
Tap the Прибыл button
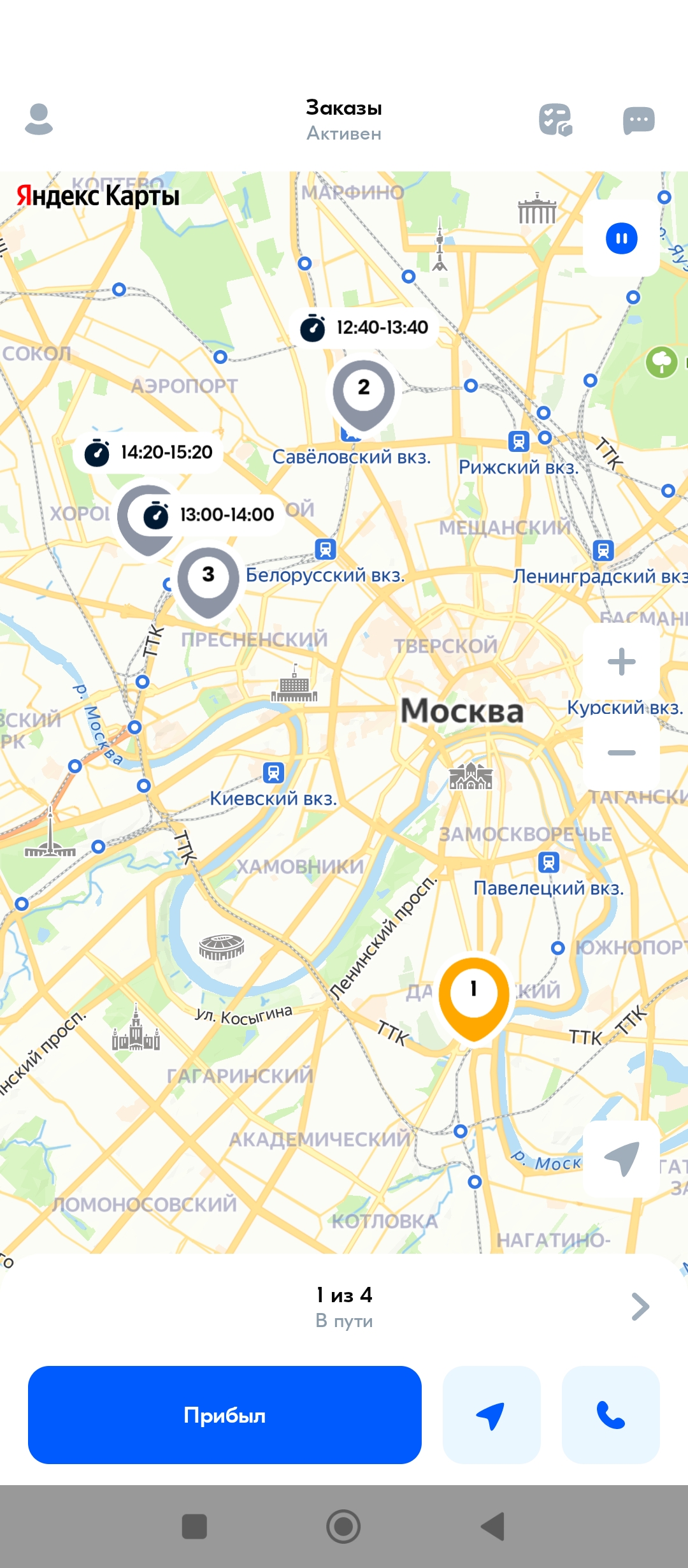tap(225, 1415)
